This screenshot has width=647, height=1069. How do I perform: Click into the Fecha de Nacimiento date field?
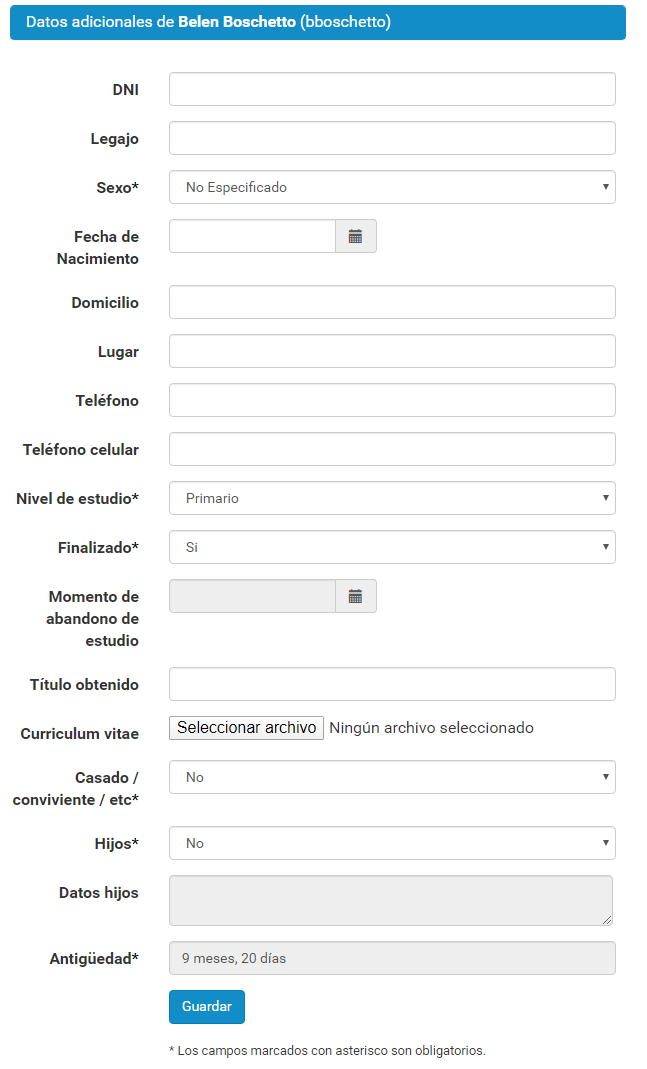[x=252, y=237]
